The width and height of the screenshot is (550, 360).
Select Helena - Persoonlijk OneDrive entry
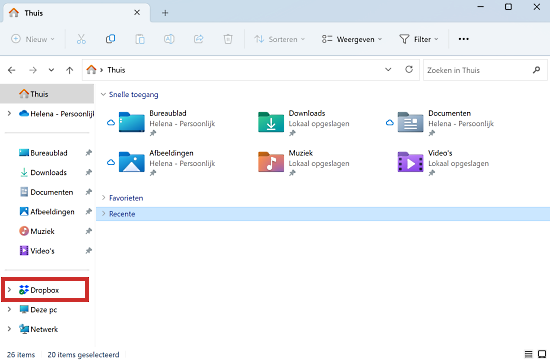57,113
